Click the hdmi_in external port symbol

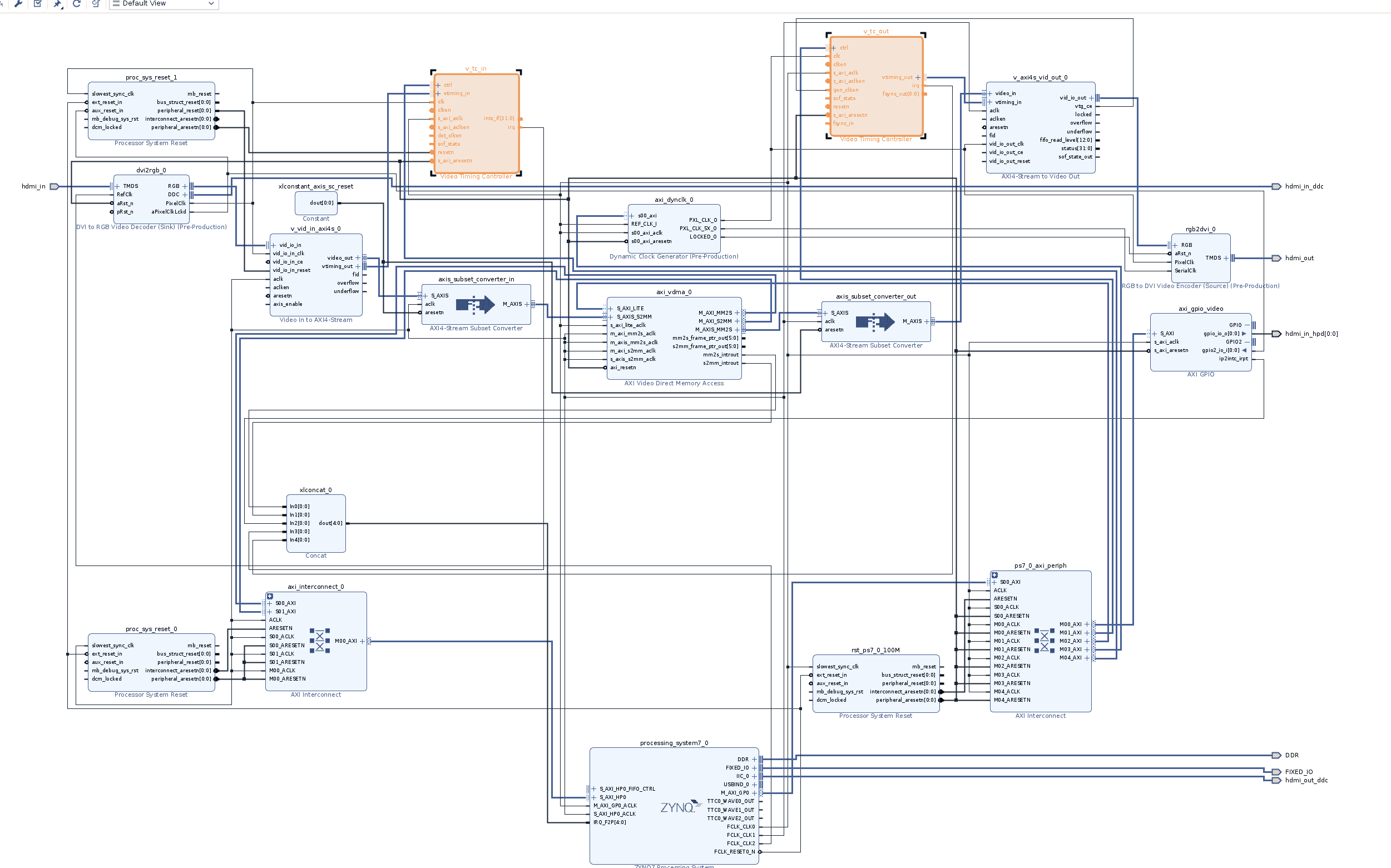tap(55, 187)
